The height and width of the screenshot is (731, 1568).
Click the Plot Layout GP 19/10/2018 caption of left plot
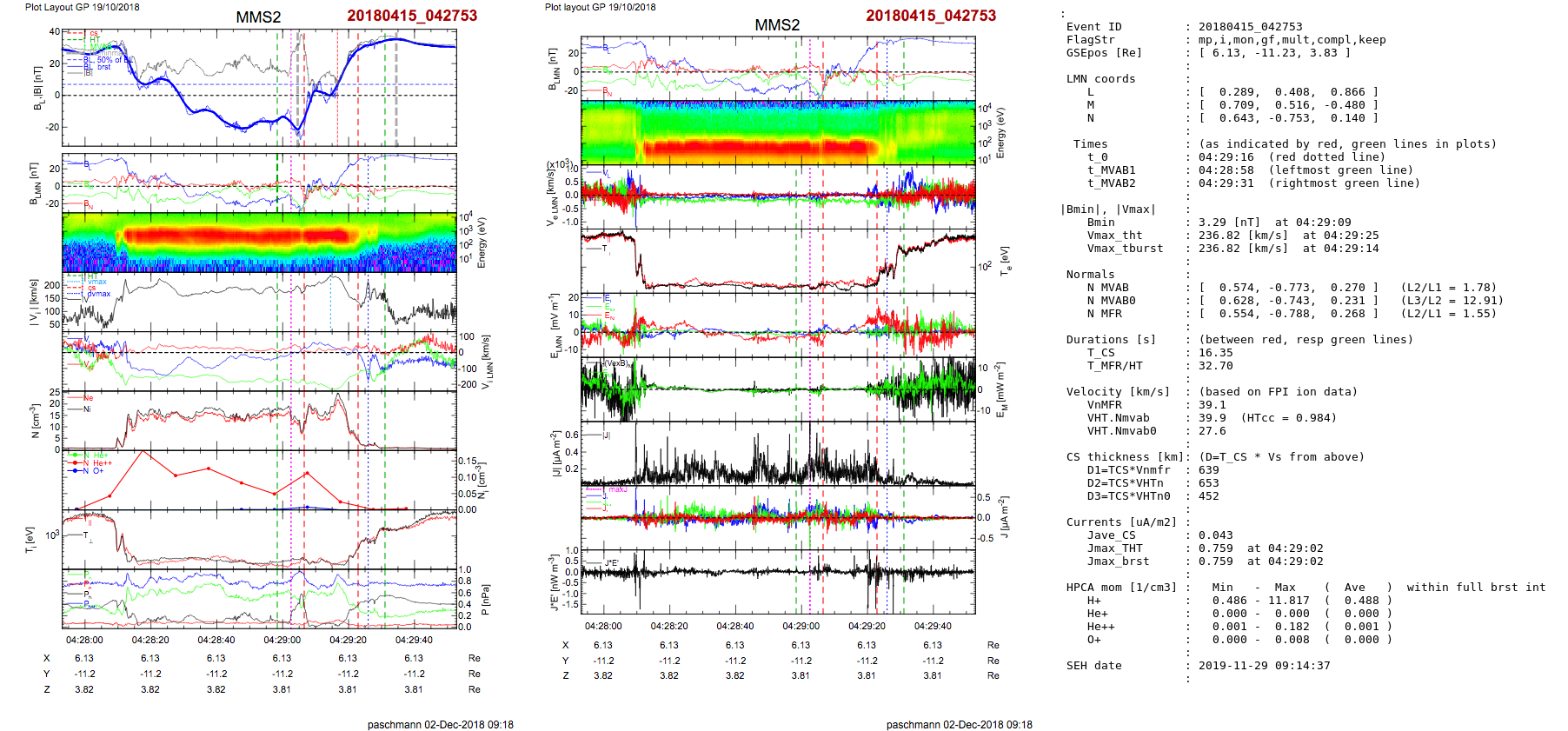click(x=82, y=7)
